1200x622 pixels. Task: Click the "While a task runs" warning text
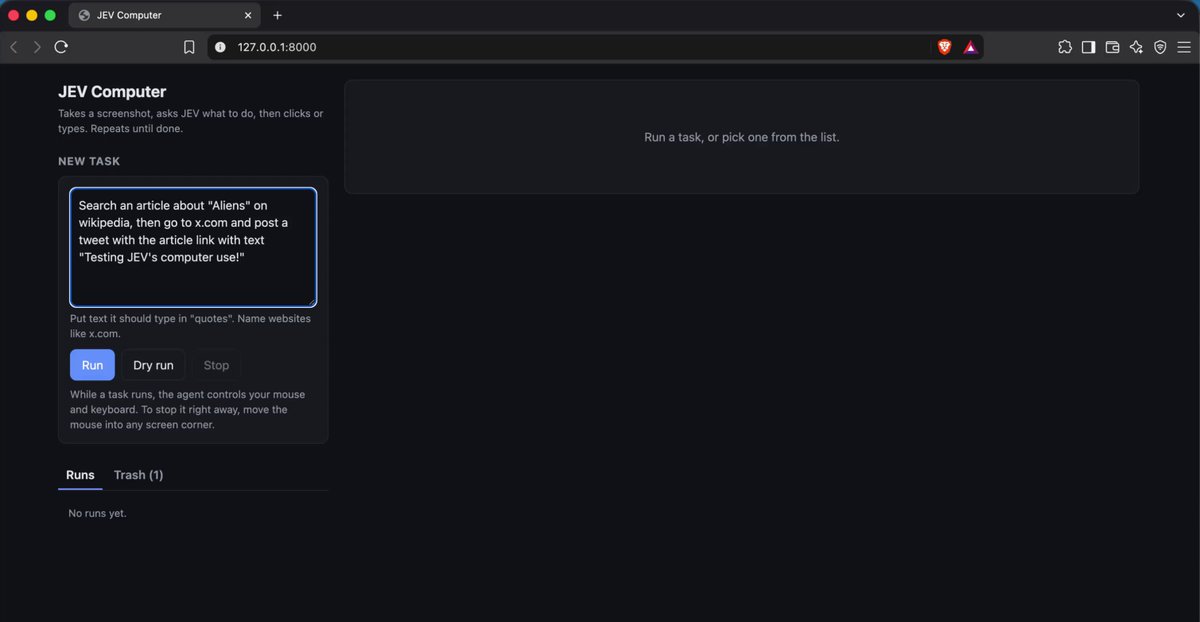pyautogui.click(x=188, y=409)
